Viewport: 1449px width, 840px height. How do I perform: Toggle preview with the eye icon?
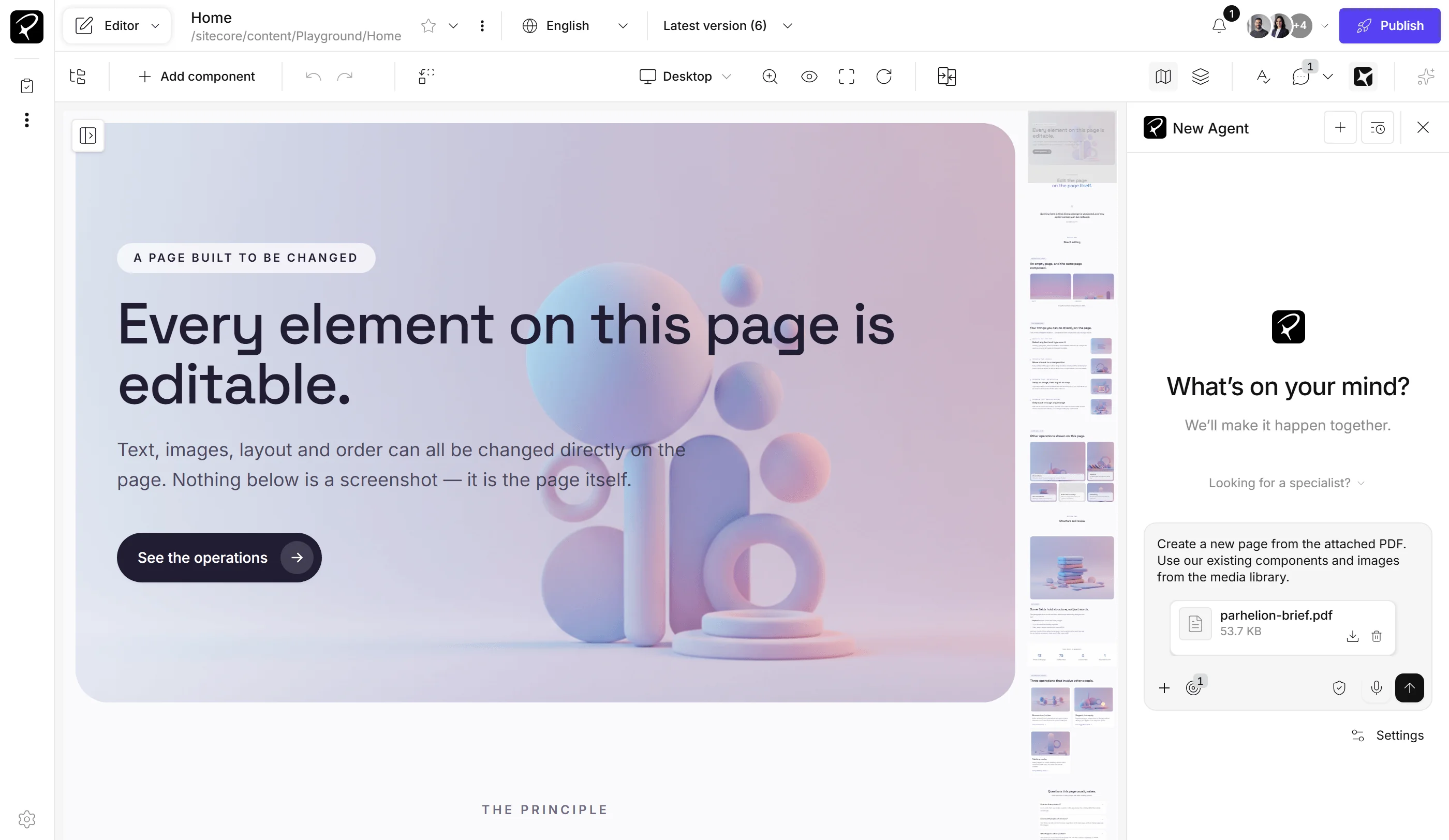click(809, 77)
